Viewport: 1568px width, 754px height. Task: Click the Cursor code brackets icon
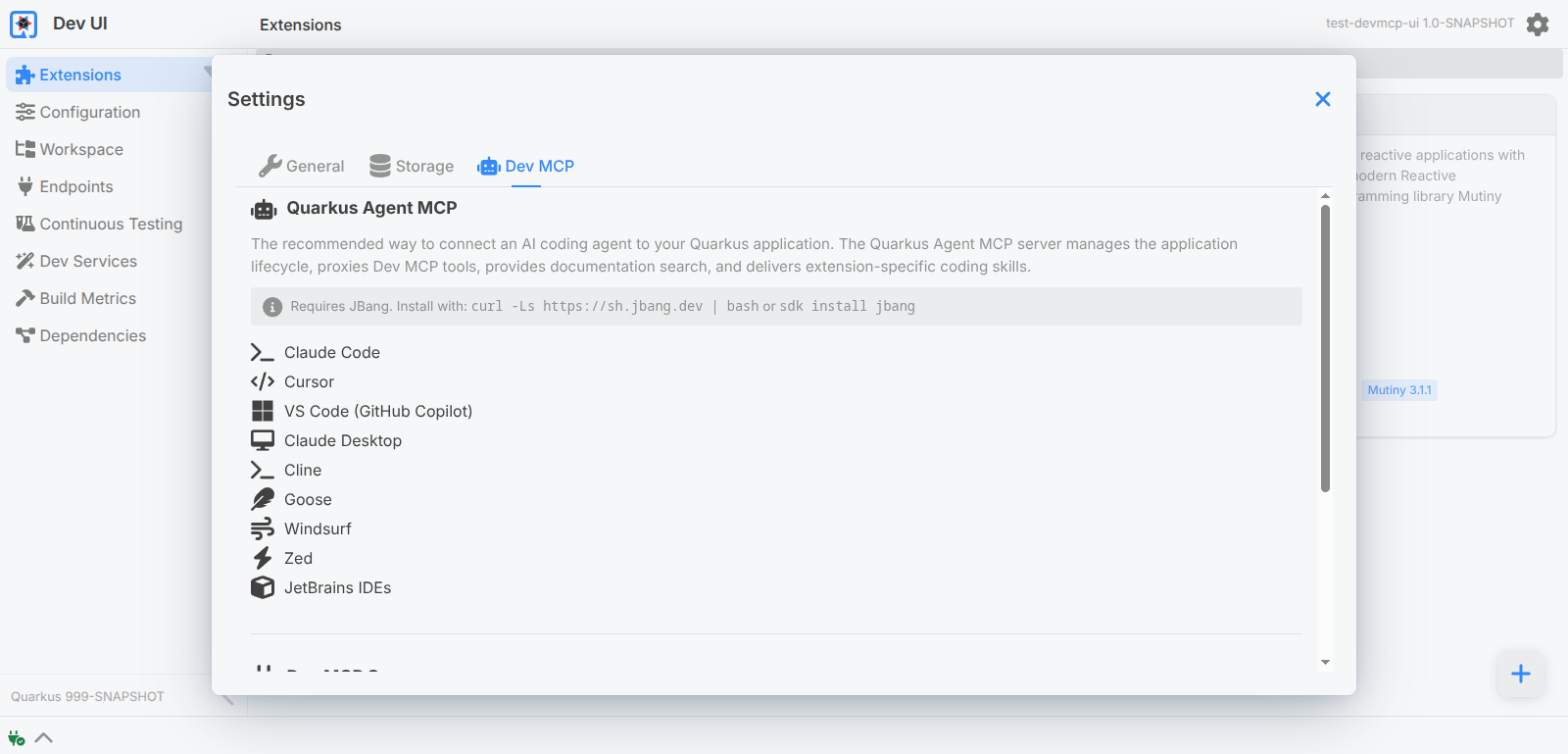pos(263,382)
